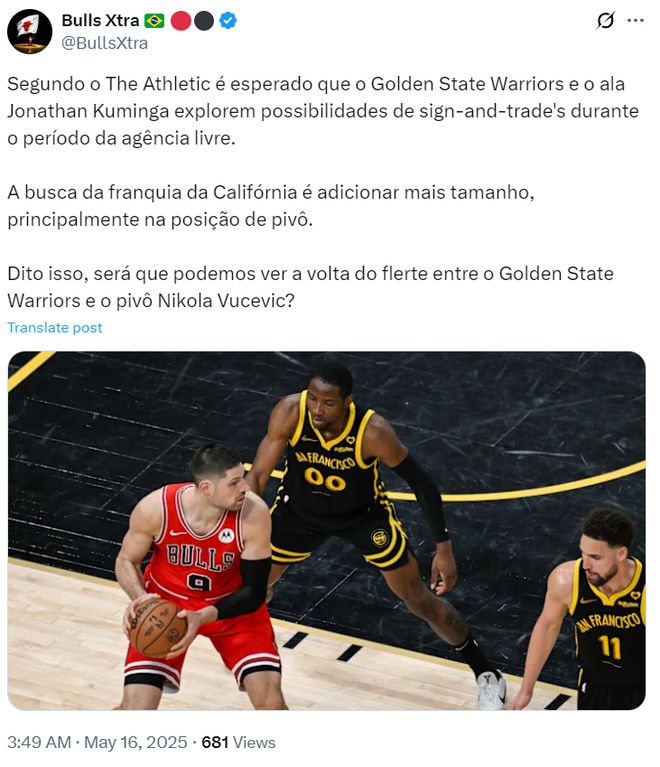The image size is (660, 767).
Task: Click the paragraph asking about Nikola Vucevic
Action: point(310,287)
